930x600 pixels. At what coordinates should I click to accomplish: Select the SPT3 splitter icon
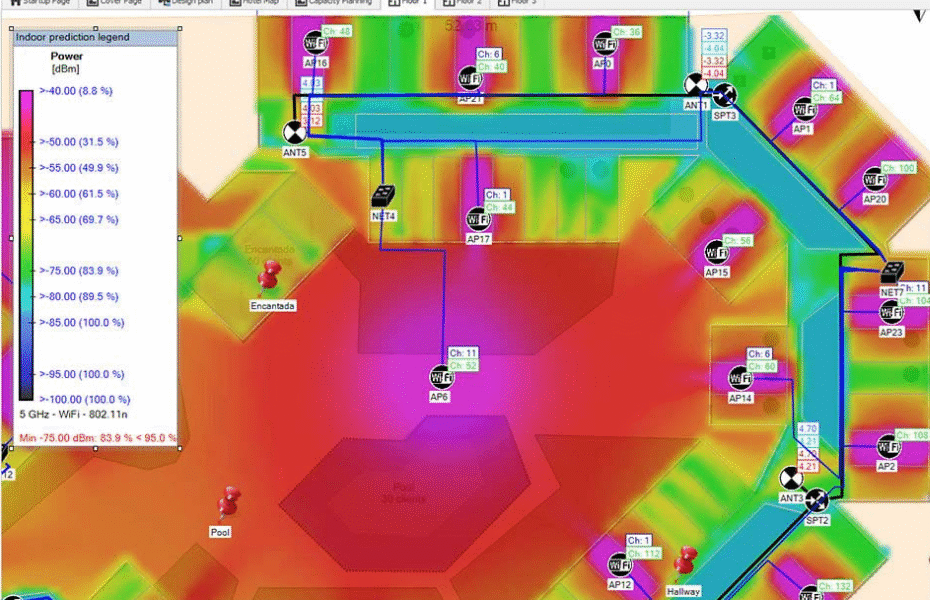pos(725,95)
